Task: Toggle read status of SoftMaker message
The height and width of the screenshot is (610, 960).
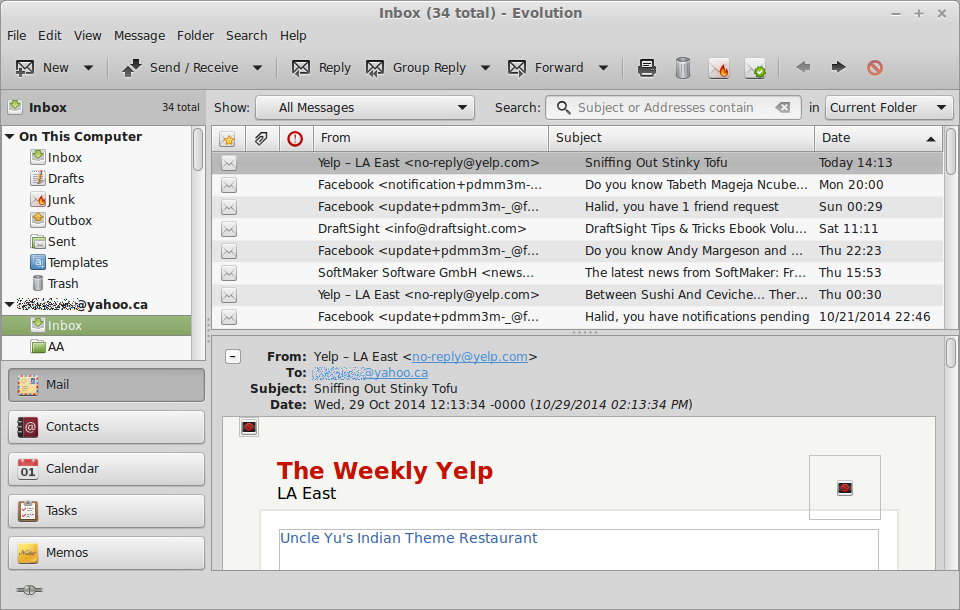Action: pos(229,273)
